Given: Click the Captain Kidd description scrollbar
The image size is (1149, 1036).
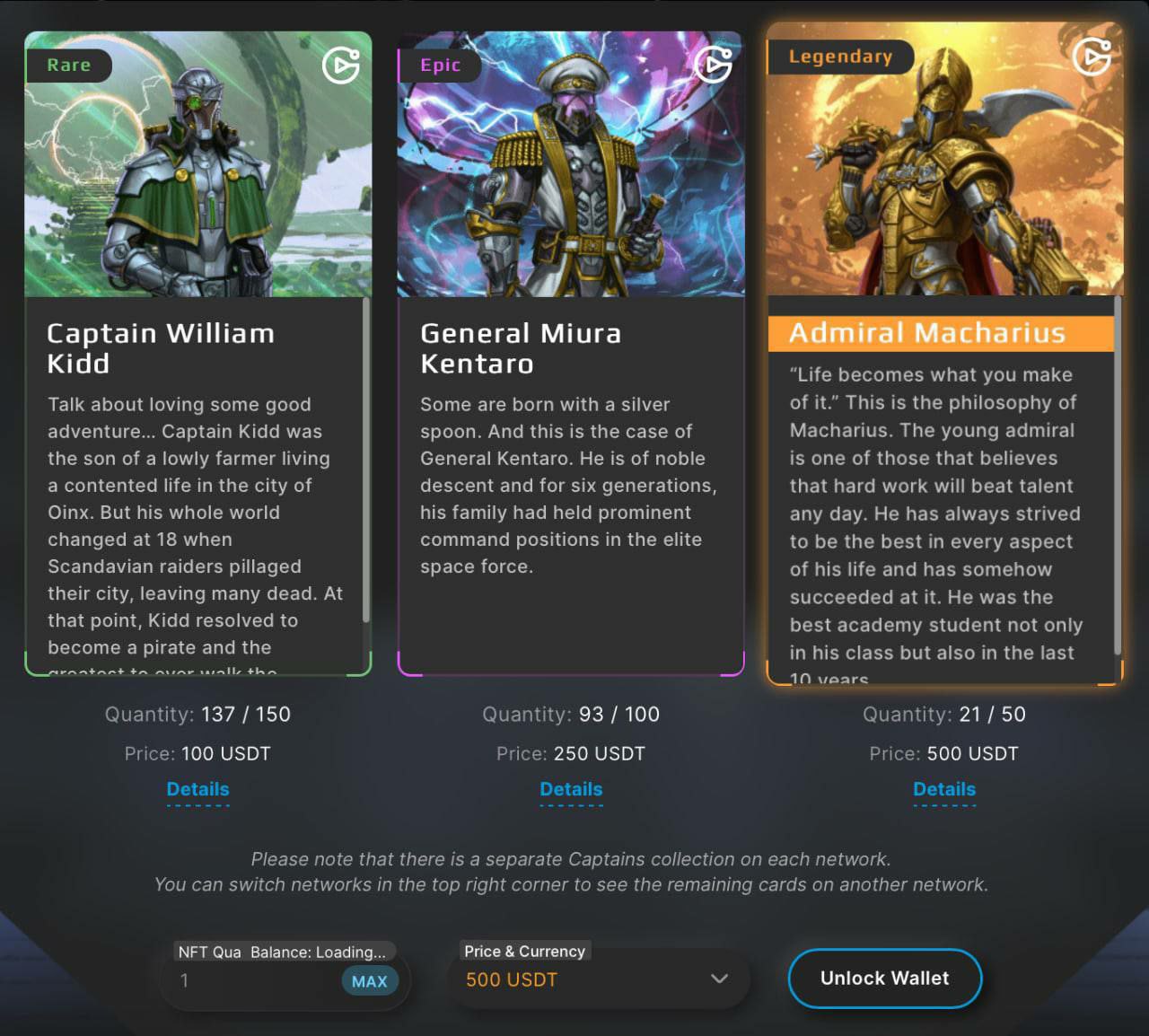Looking at the screenshot, I should [x=366, y=461].
